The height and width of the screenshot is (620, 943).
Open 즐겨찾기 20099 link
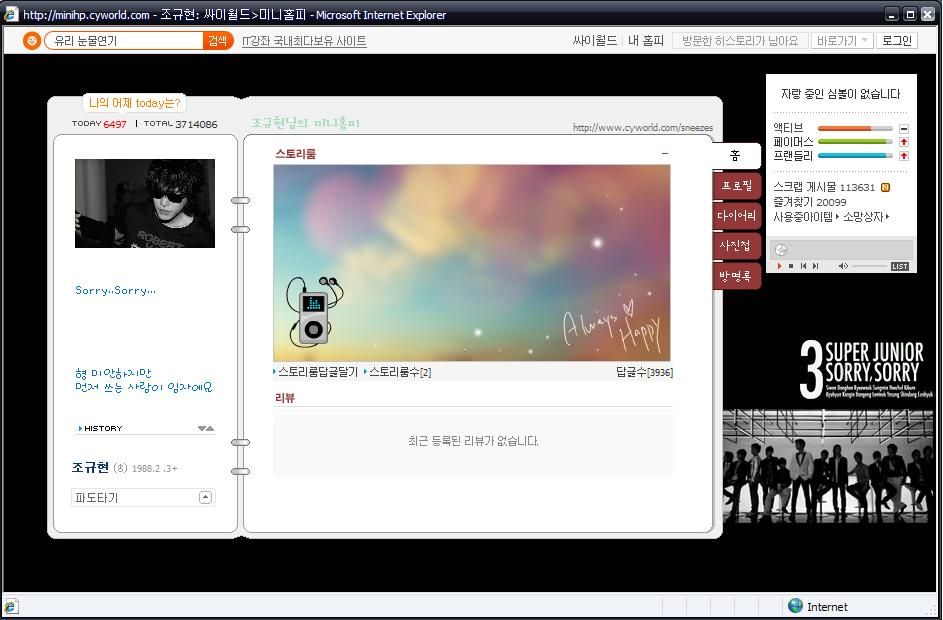point(809,202)
